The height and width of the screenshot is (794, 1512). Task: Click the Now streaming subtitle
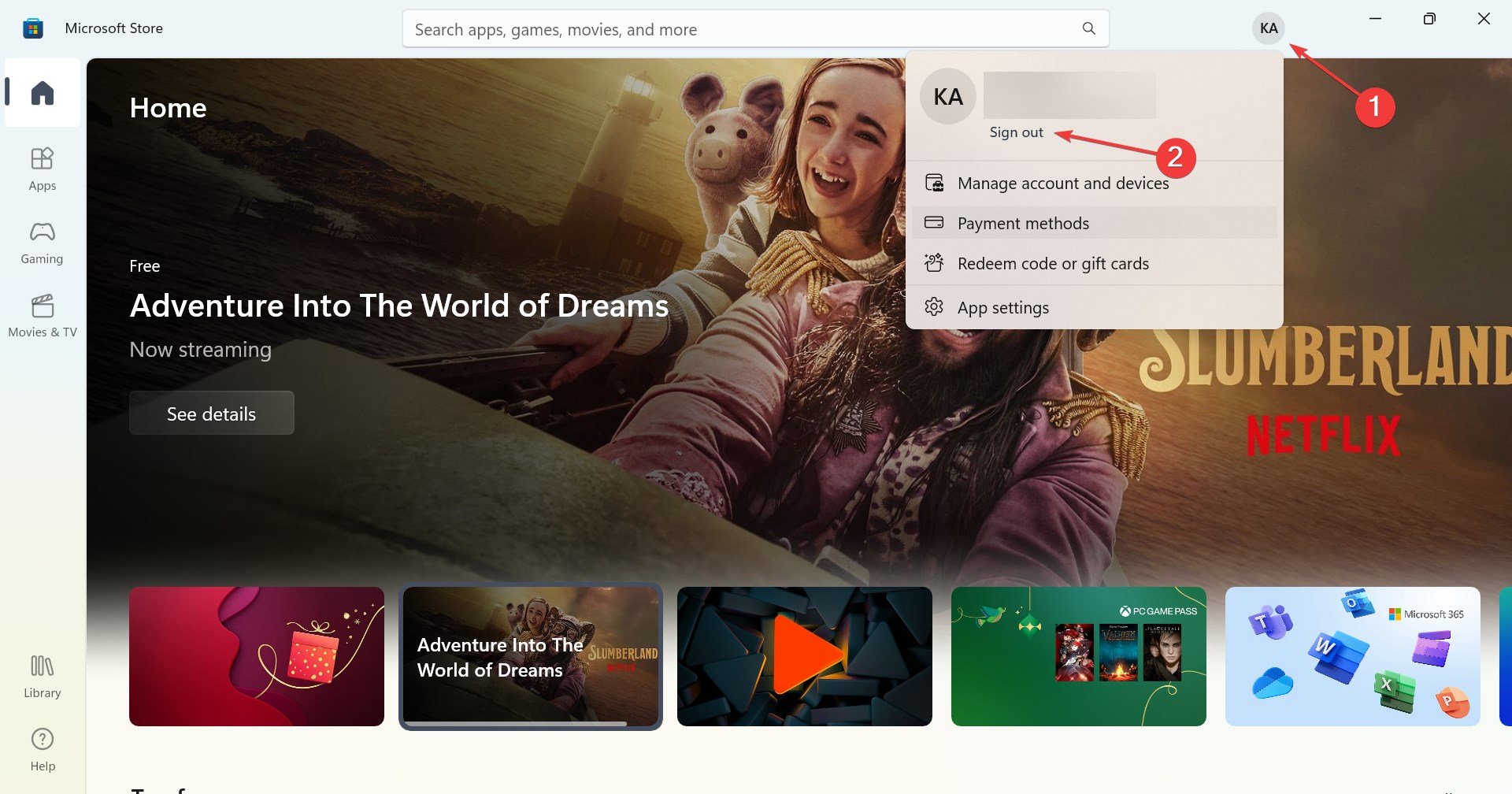coord(200,350)
